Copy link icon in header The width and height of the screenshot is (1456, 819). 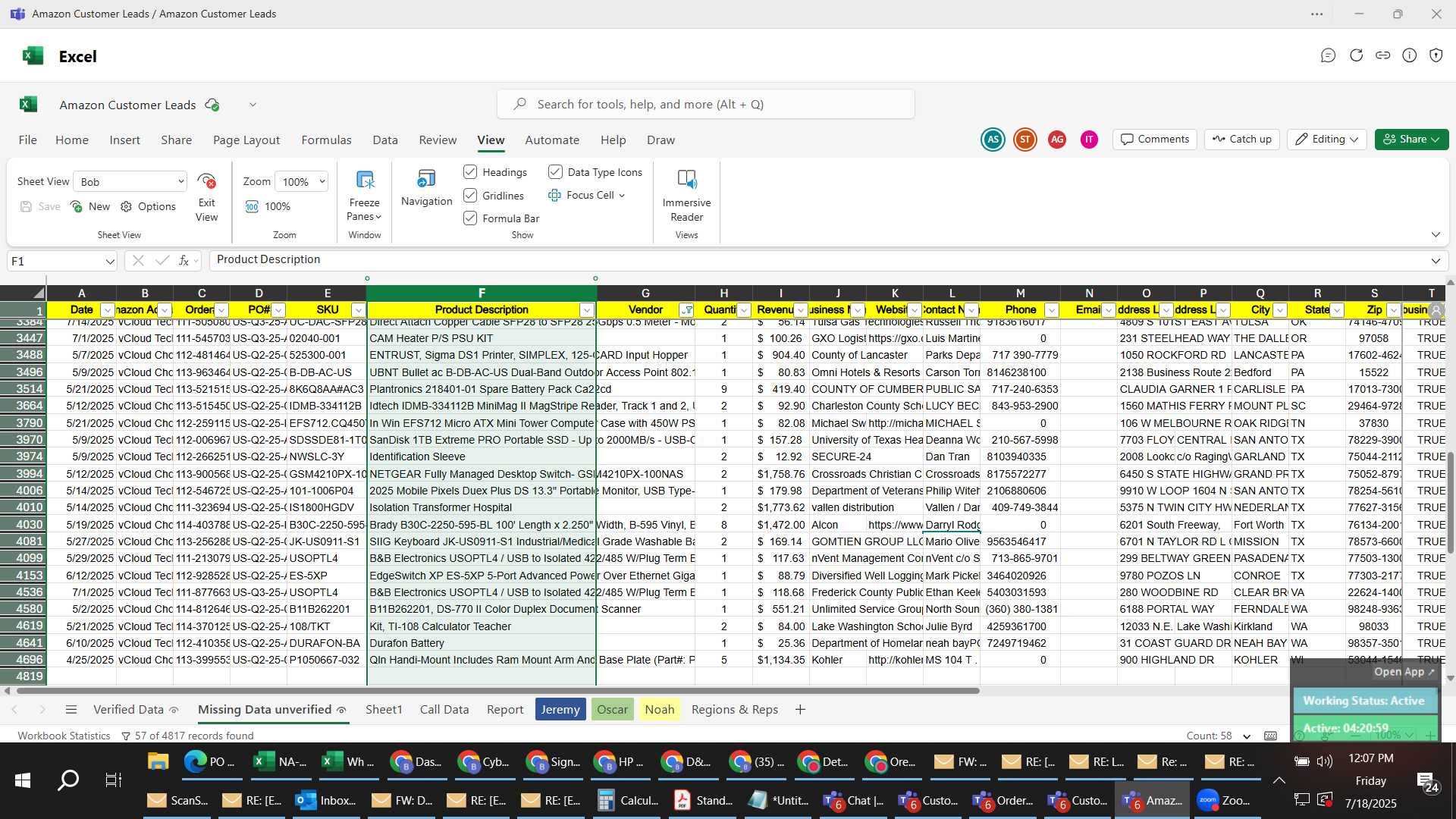click(1382, 55)
